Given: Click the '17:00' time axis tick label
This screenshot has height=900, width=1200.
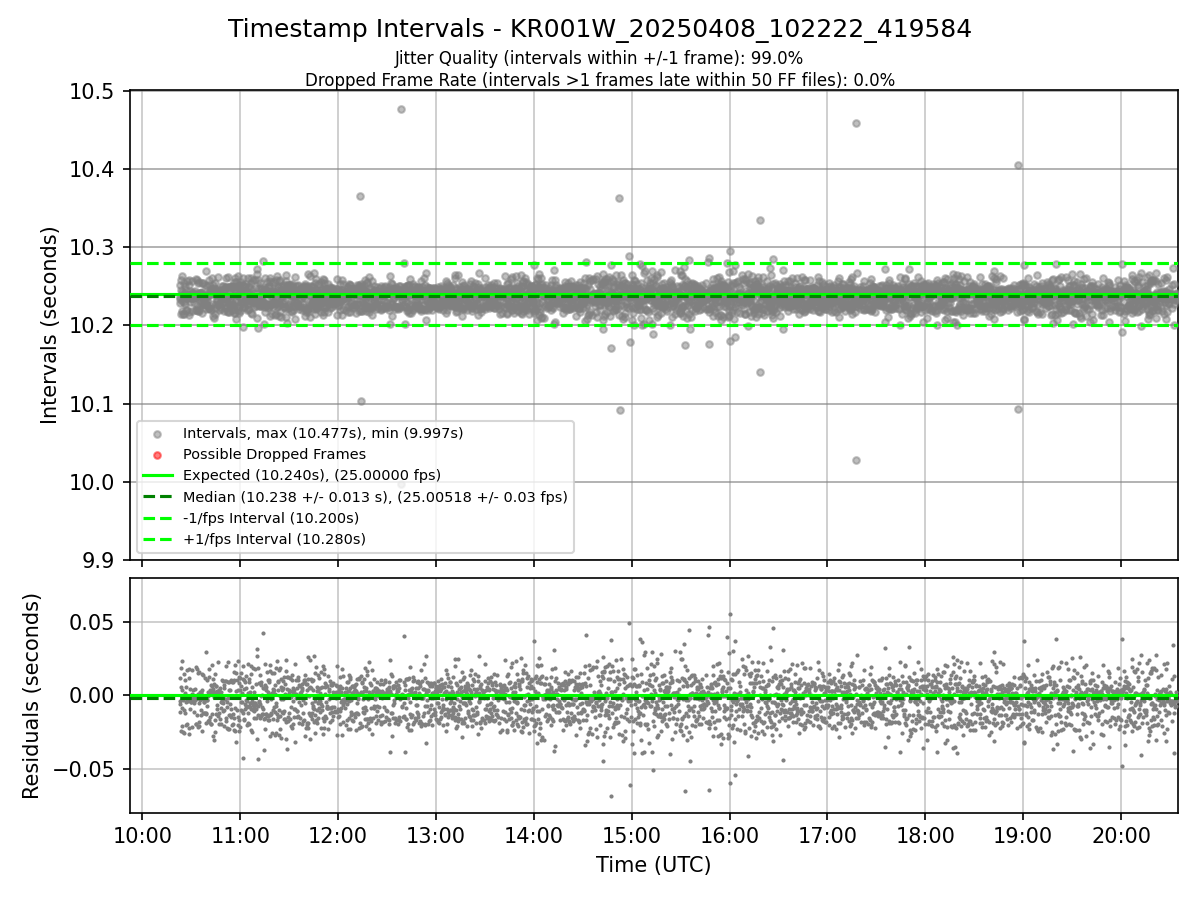Looking at the screenshot, I should point(827,835).
